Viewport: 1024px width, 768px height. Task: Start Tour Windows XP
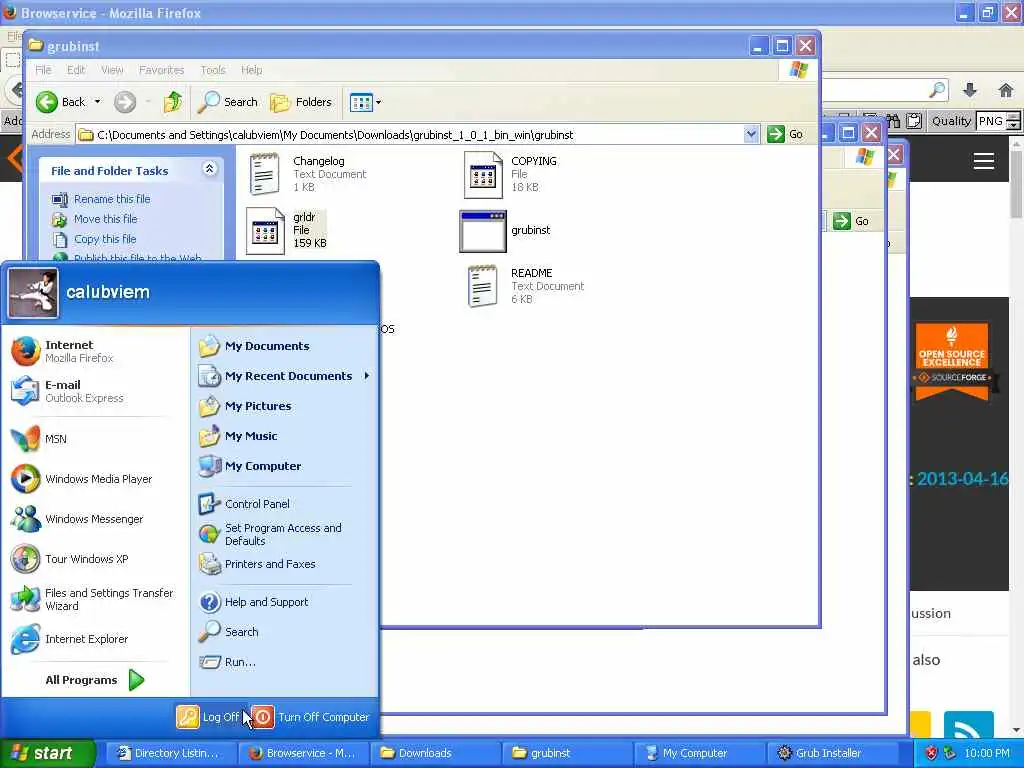[x=95, y=559]
